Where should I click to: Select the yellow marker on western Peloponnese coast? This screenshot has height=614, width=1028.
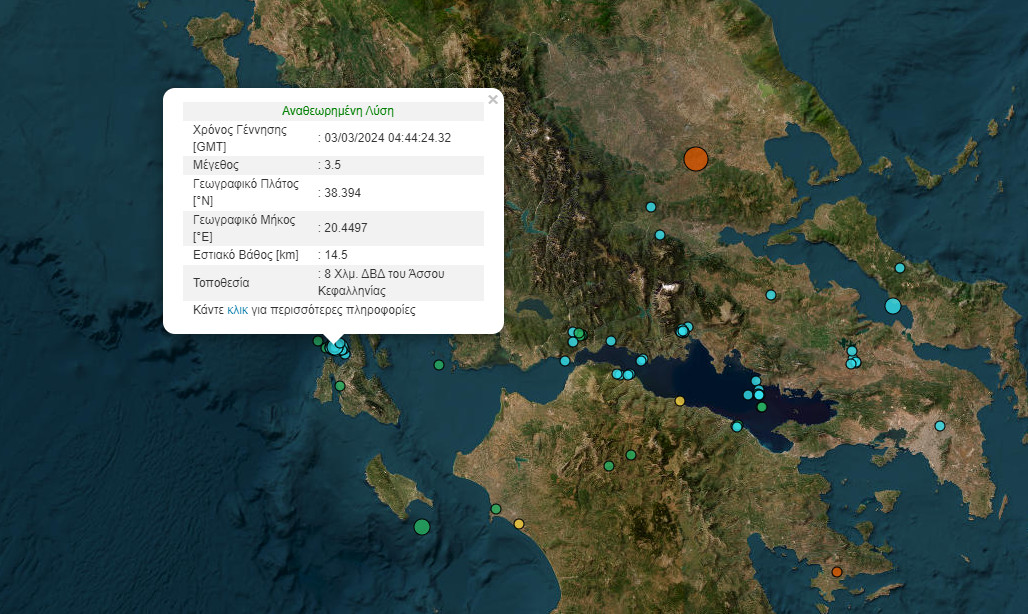pyautogui.click(x=518, y=523)
